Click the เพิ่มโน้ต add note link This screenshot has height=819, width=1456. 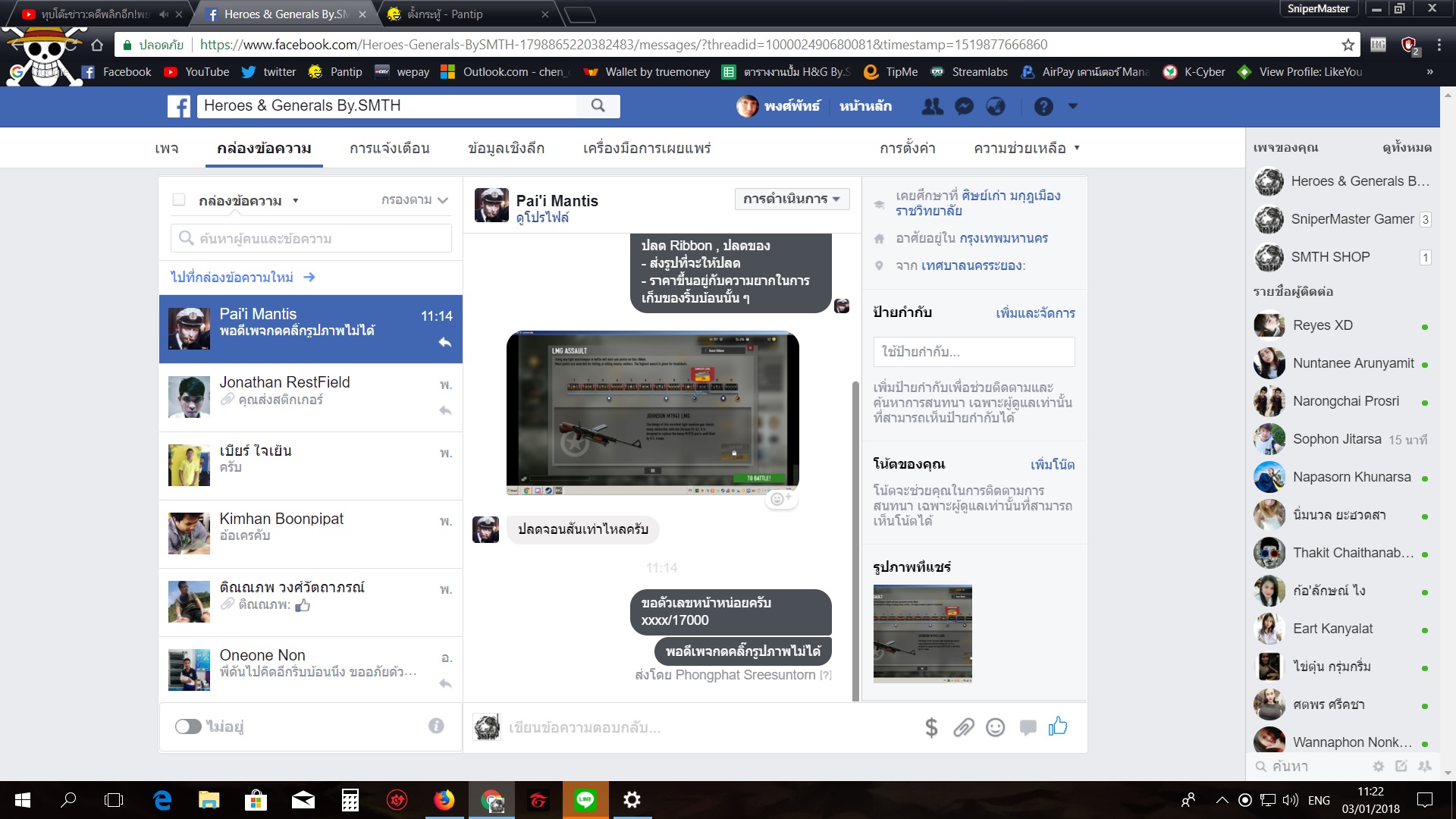click(x=1052, y=464)
